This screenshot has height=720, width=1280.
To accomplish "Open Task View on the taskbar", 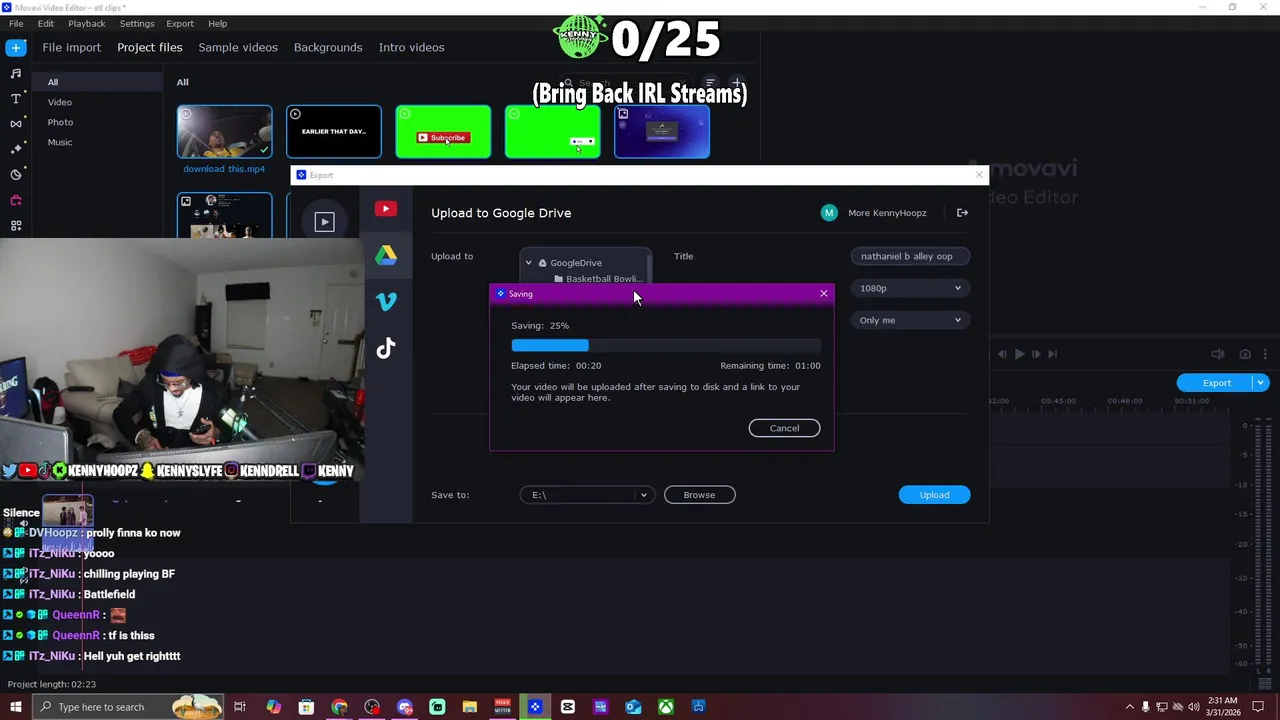I will 240,707.
